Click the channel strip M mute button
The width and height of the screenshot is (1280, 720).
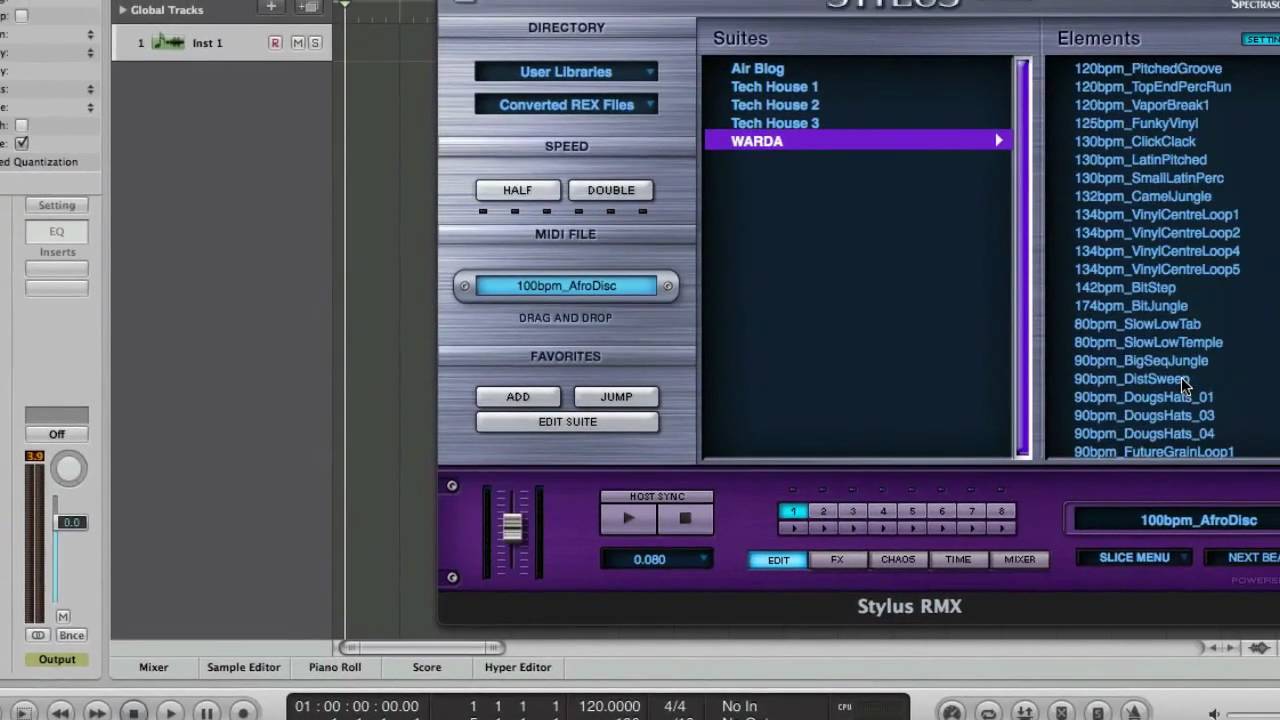[63, 617]
